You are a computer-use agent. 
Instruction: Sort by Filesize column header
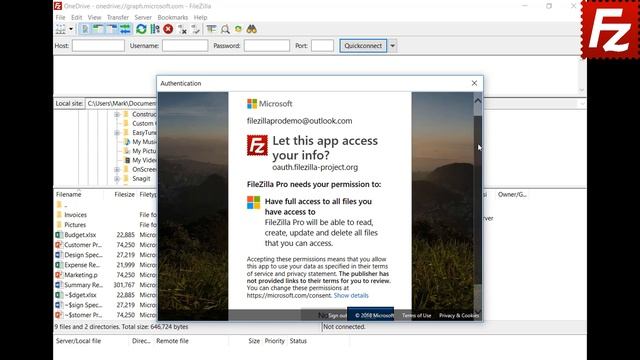click(124, 195)
